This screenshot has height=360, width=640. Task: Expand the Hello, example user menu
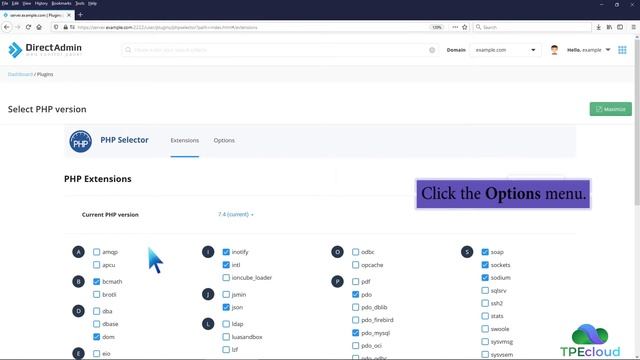[589, 50]
